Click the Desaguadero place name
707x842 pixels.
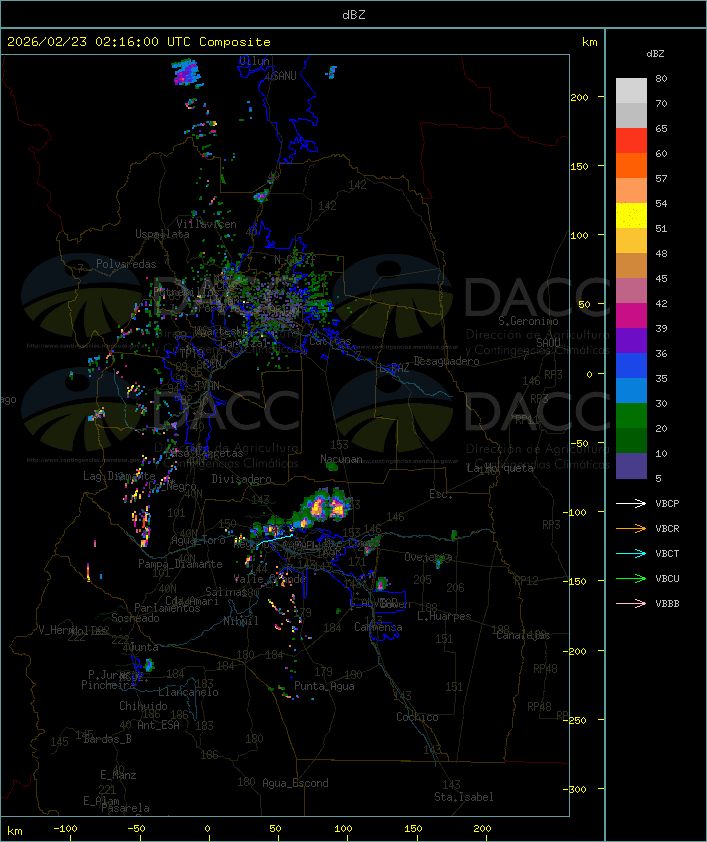[447, 361]
